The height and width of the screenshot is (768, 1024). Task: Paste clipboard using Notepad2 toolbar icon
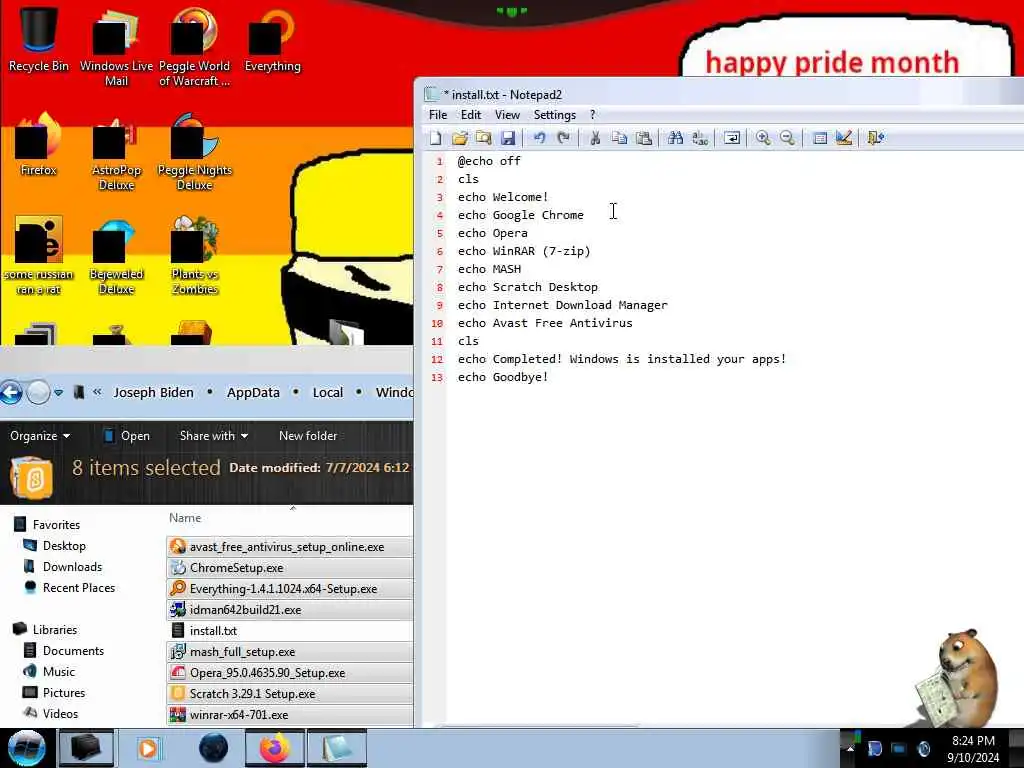644,138
